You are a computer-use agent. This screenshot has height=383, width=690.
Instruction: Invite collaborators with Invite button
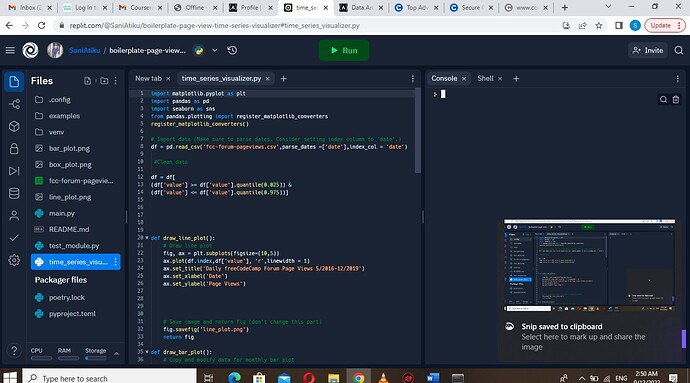pos(648,50)
